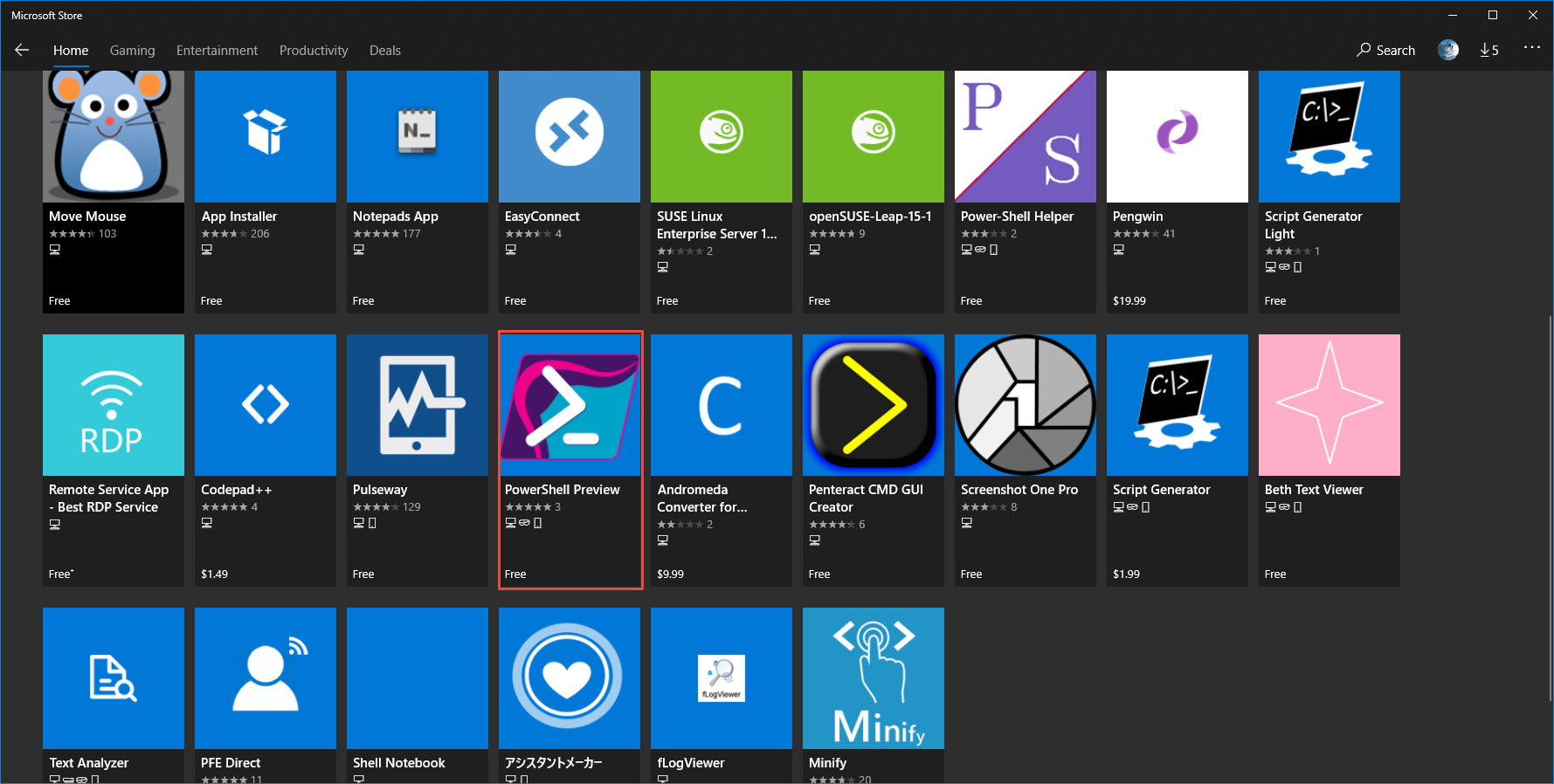The image size is (1554, 784).
Task: Click the Search button
Action: click(x=1385, y=50)
